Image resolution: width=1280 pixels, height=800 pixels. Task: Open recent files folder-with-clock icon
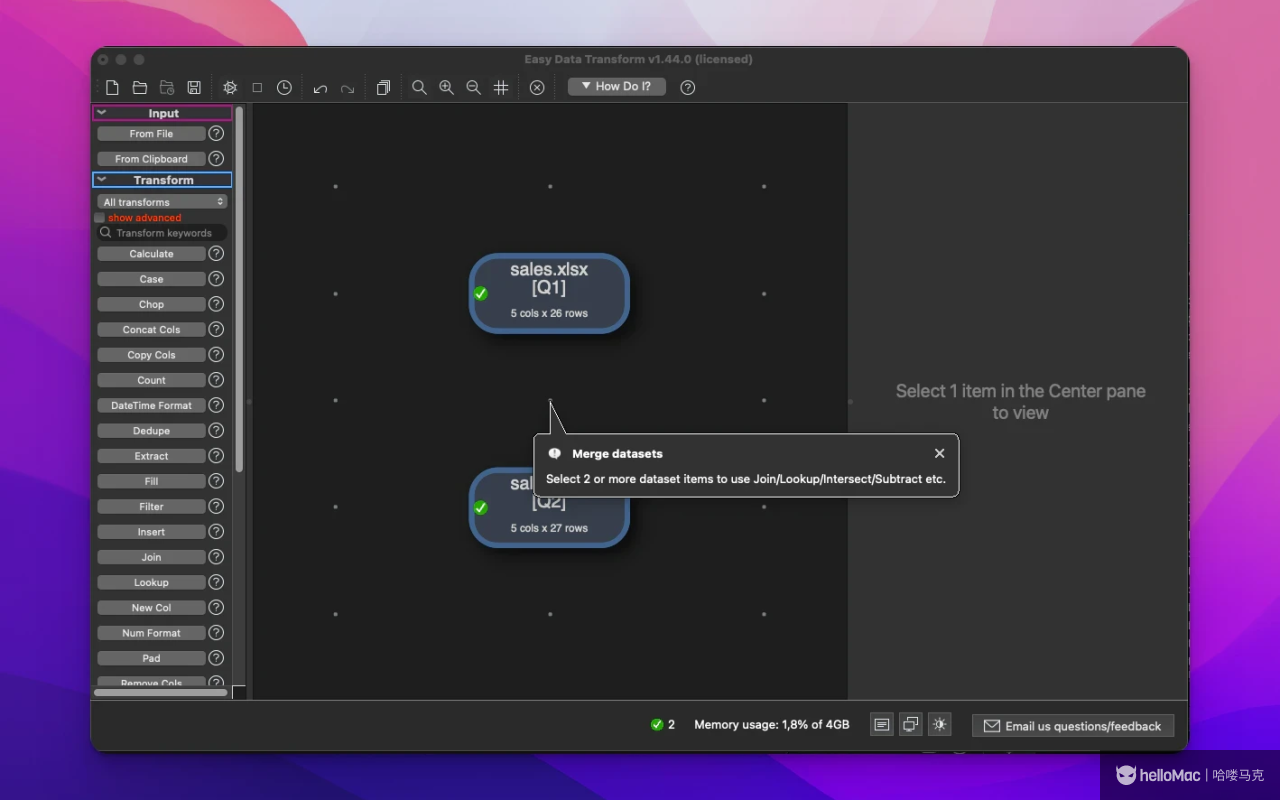click(167, 88)
